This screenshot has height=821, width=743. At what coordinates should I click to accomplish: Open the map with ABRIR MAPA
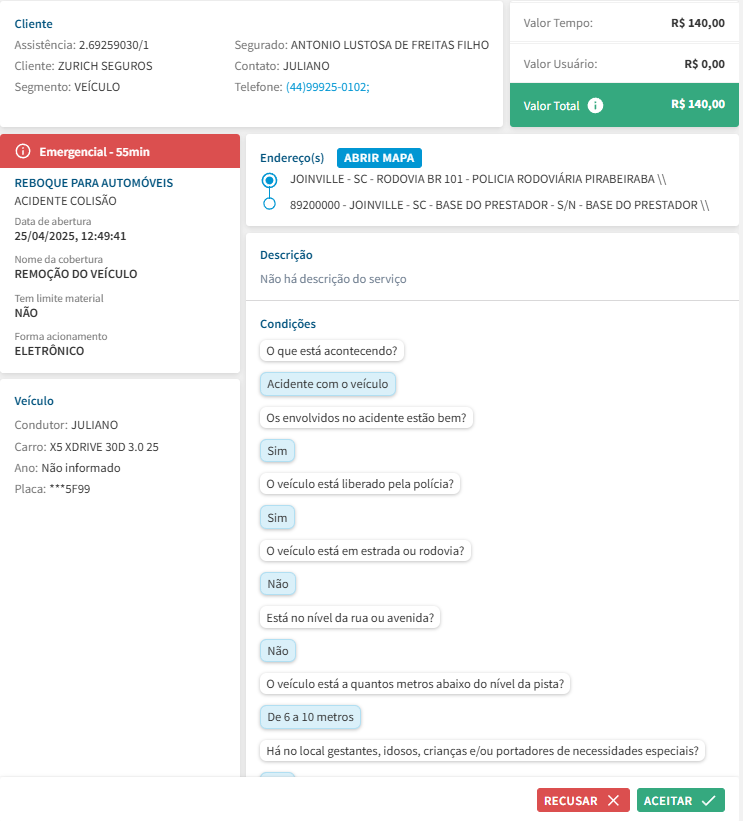pos(379,158)
